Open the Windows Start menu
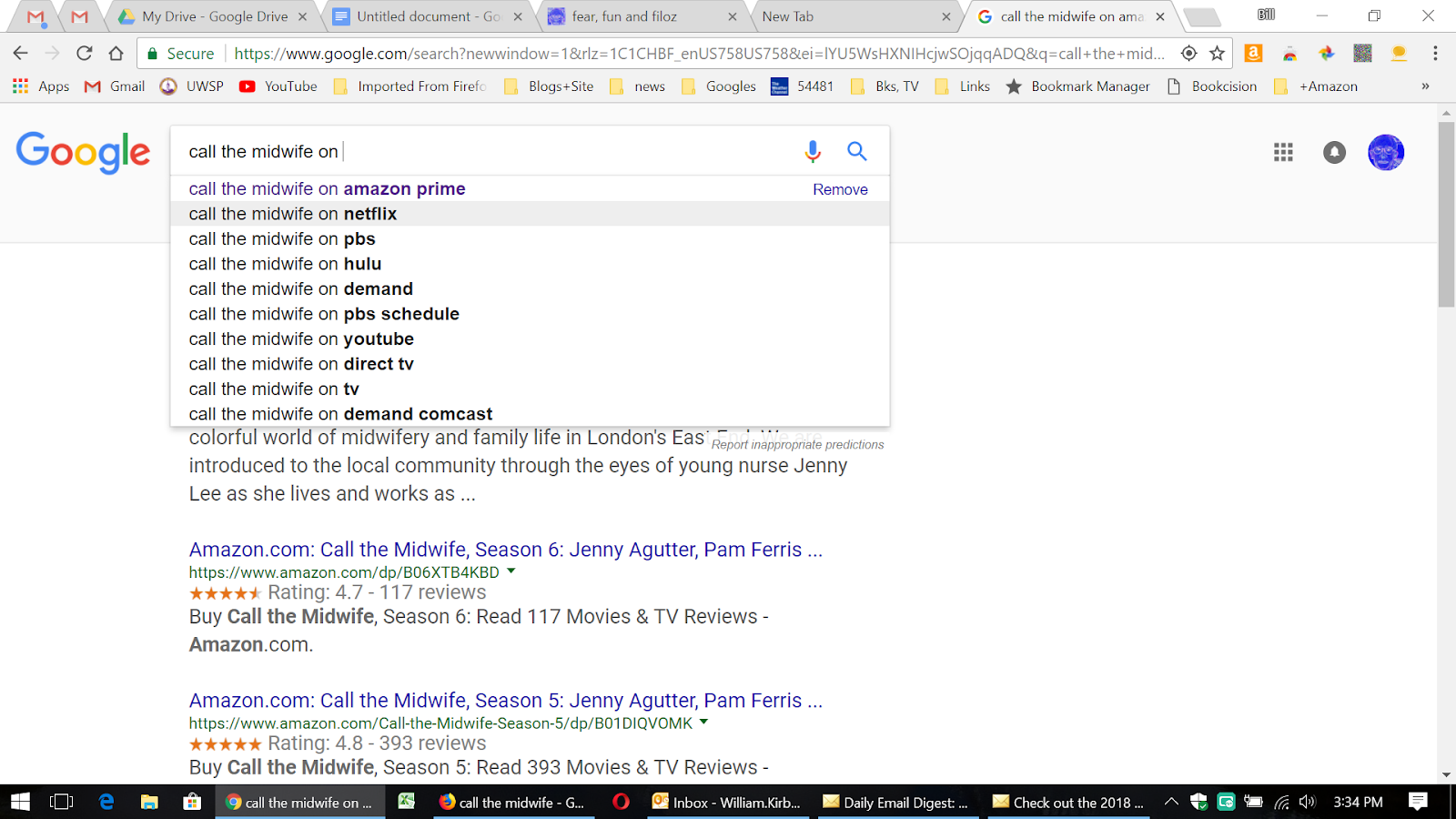1456x819 pixels. 20,802
